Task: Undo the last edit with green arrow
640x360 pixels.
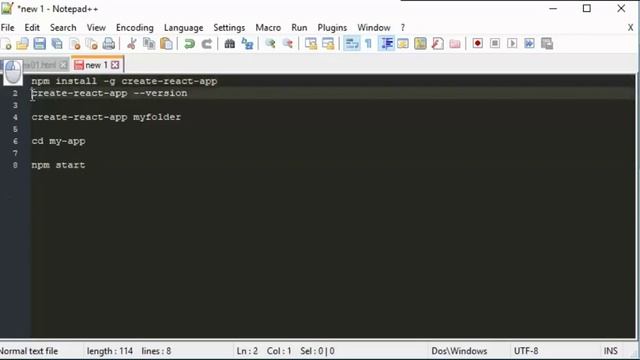Action: [189, 44]
